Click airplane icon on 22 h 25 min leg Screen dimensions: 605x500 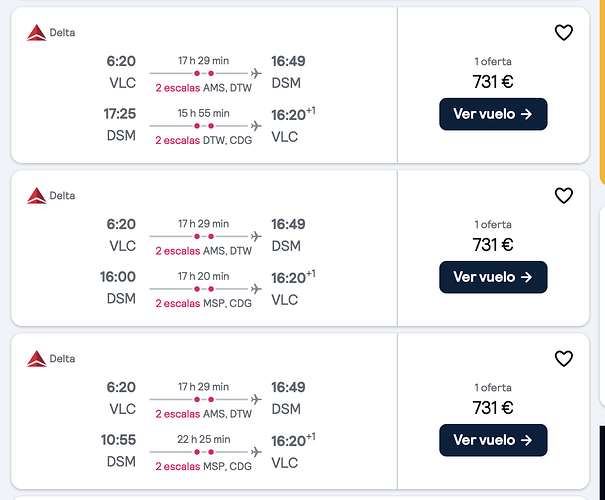coord(256,452)
